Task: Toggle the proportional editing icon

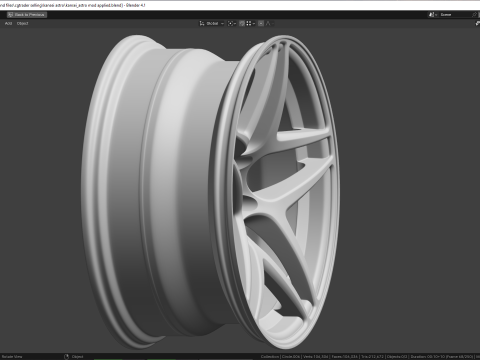Action: (261, 23)
